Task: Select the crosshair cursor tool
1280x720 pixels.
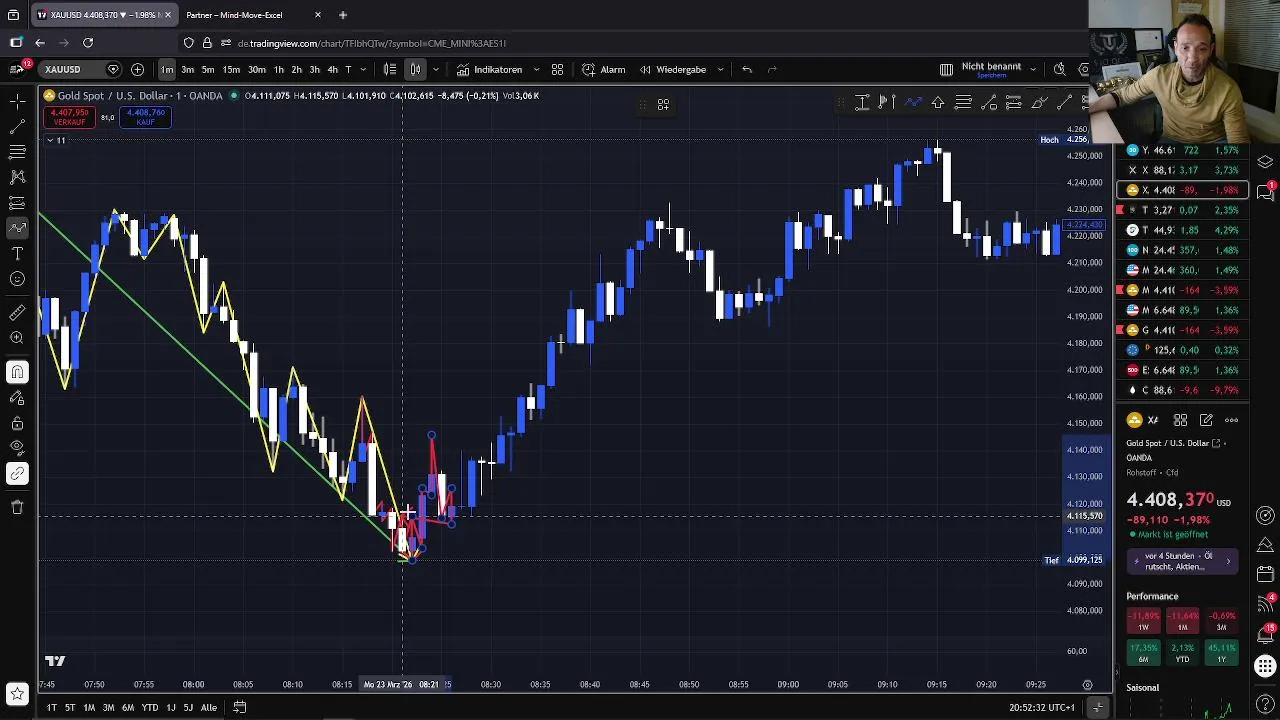Action: pyautogui.click(x=17, y=101)
